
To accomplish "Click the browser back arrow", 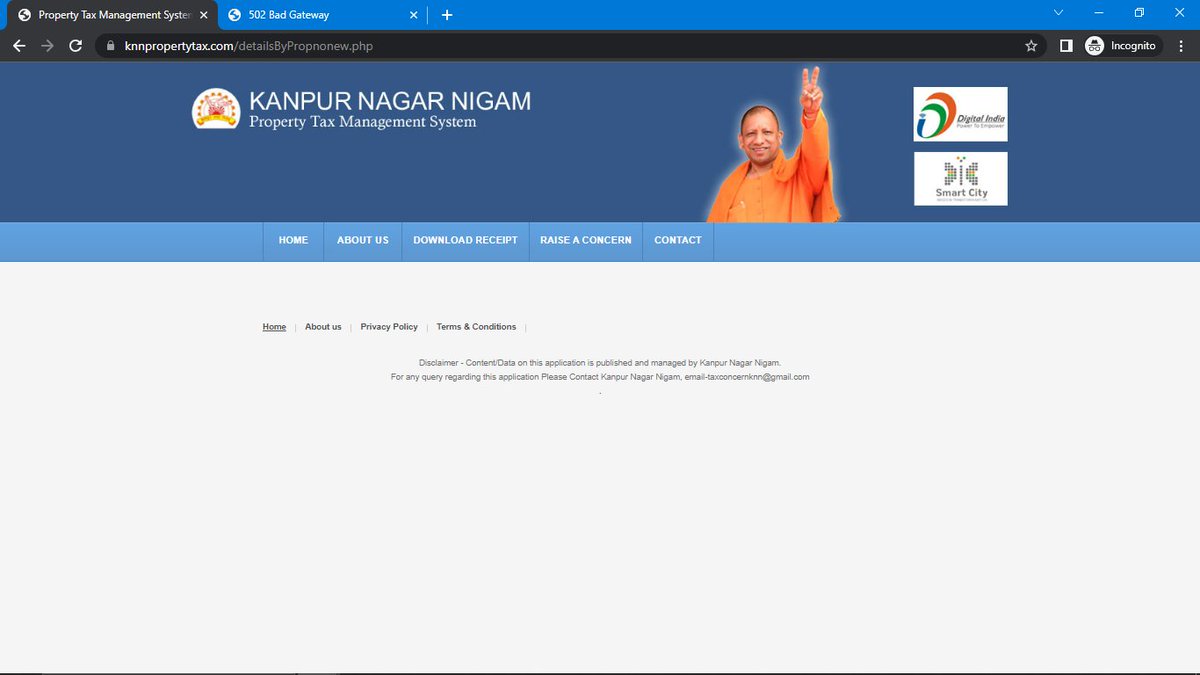I will coord(19,46).
